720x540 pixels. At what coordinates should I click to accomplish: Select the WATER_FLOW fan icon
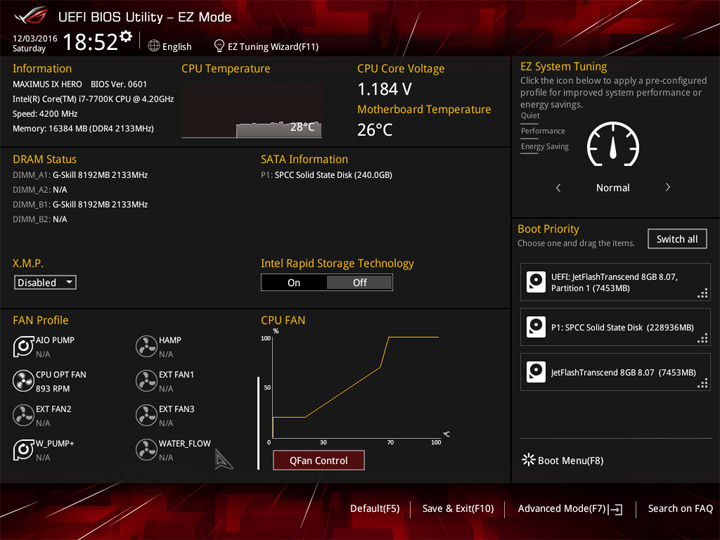click(146, 450)
